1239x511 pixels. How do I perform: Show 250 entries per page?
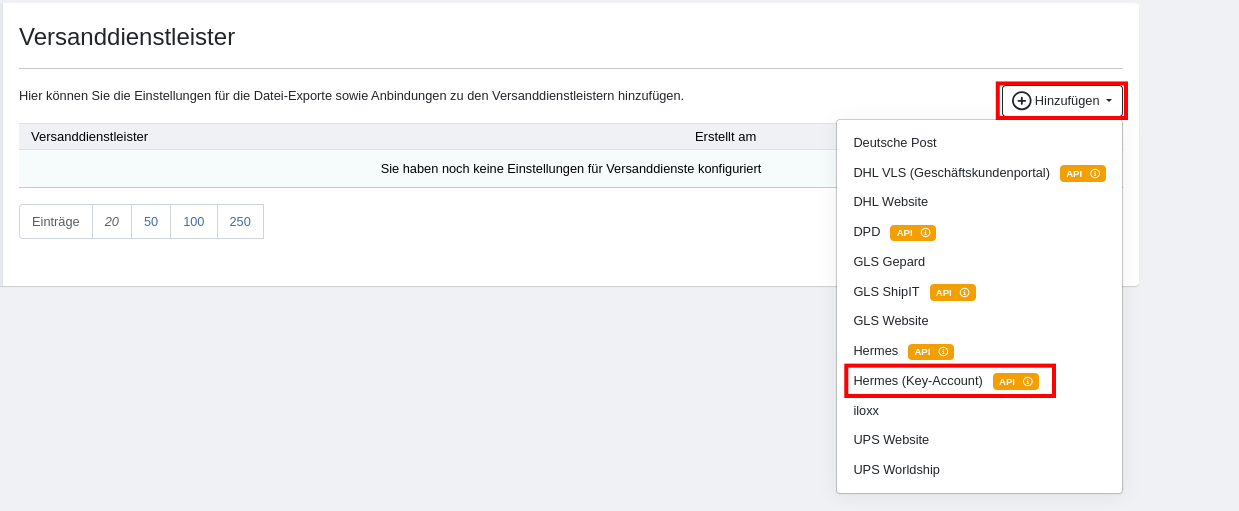[x=240, y=222]
